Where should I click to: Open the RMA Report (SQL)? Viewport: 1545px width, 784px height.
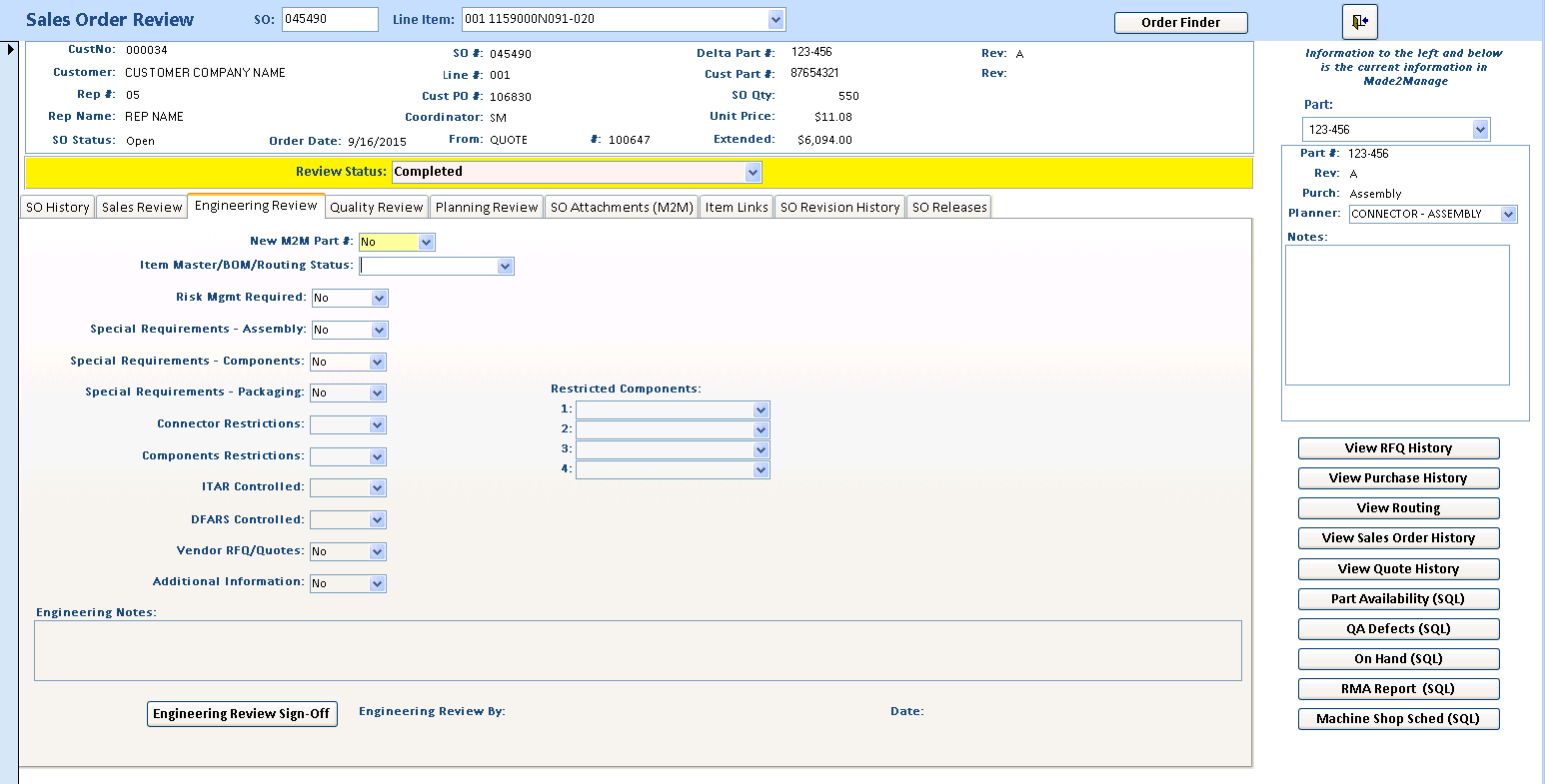pyautogui.click(x=1398, y=689)
